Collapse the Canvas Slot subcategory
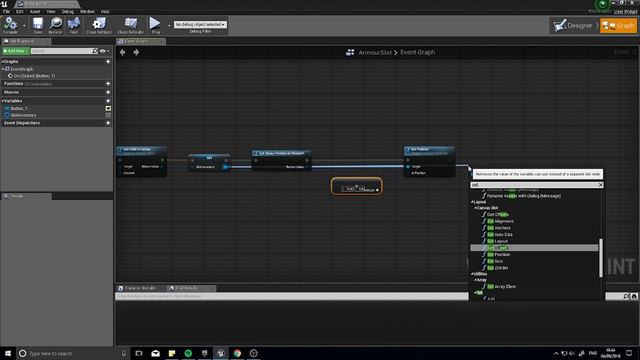Viewport: 640px width, 360px height. coord(476,208)
